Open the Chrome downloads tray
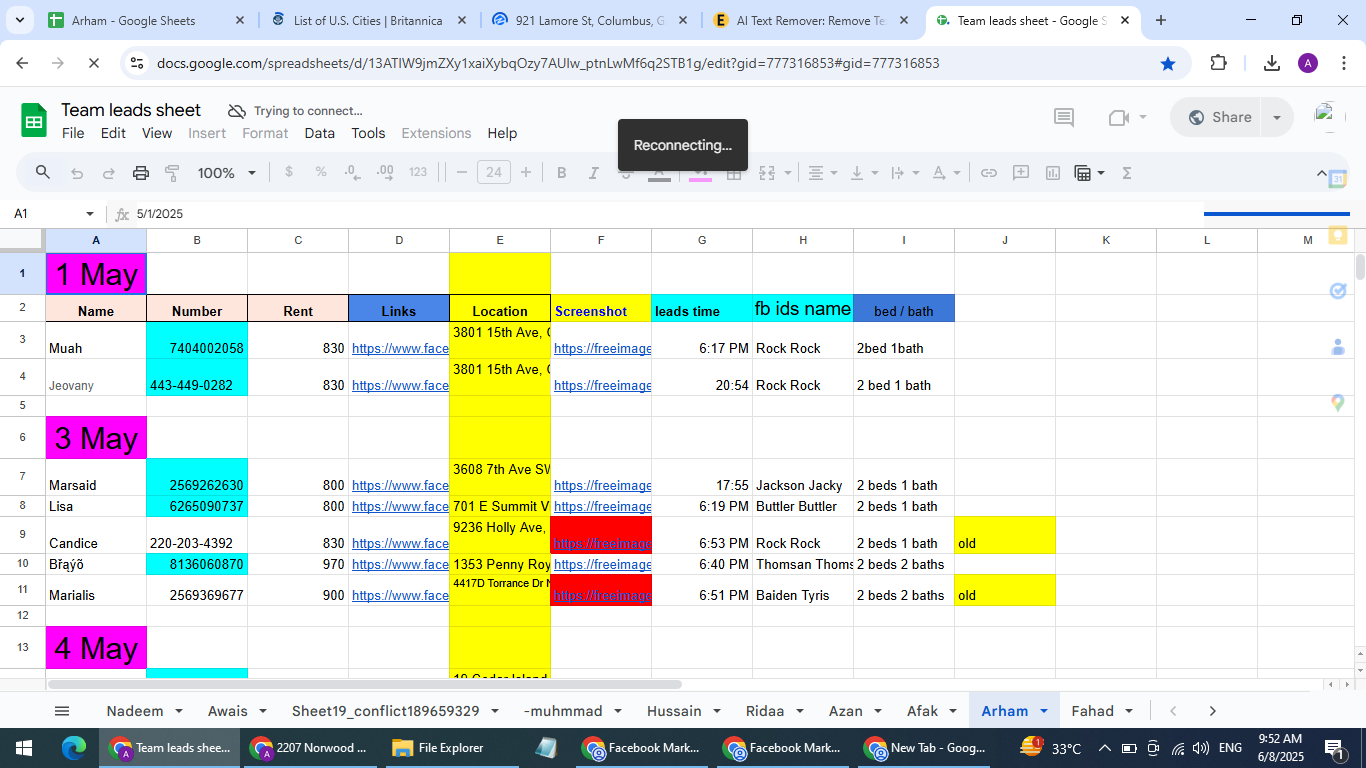 click(1272, 63)
